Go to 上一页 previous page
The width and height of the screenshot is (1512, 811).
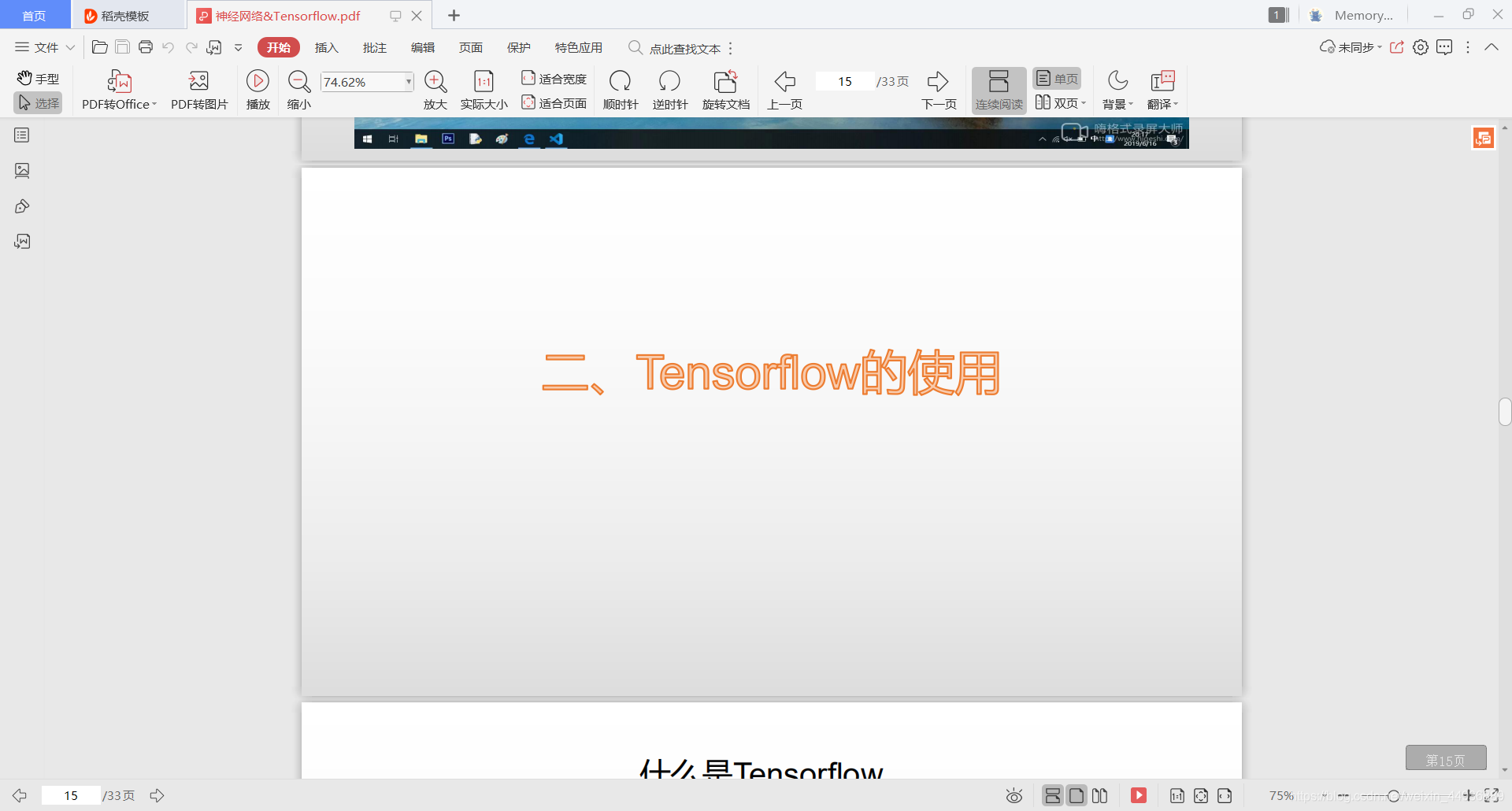point(785,91)
